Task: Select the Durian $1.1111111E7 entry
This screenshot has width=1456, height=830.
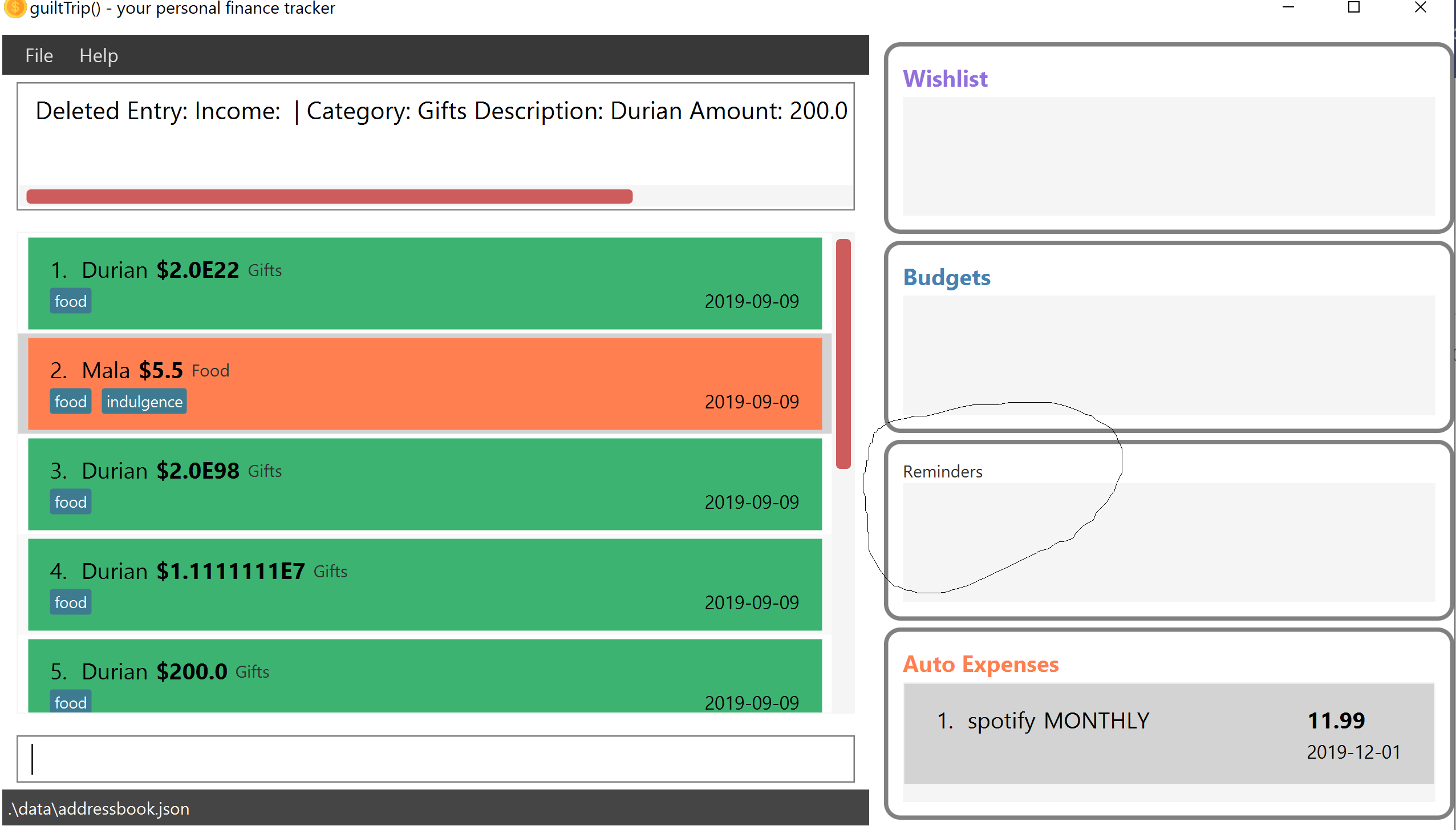Action: tap(424, 585)
